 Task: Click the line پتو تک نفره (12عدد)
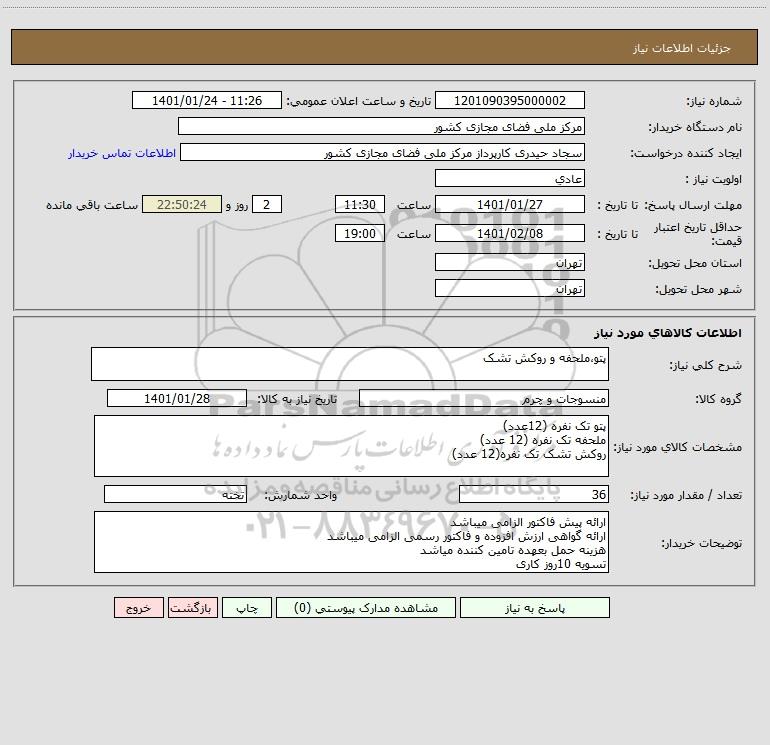coord(555,425)
